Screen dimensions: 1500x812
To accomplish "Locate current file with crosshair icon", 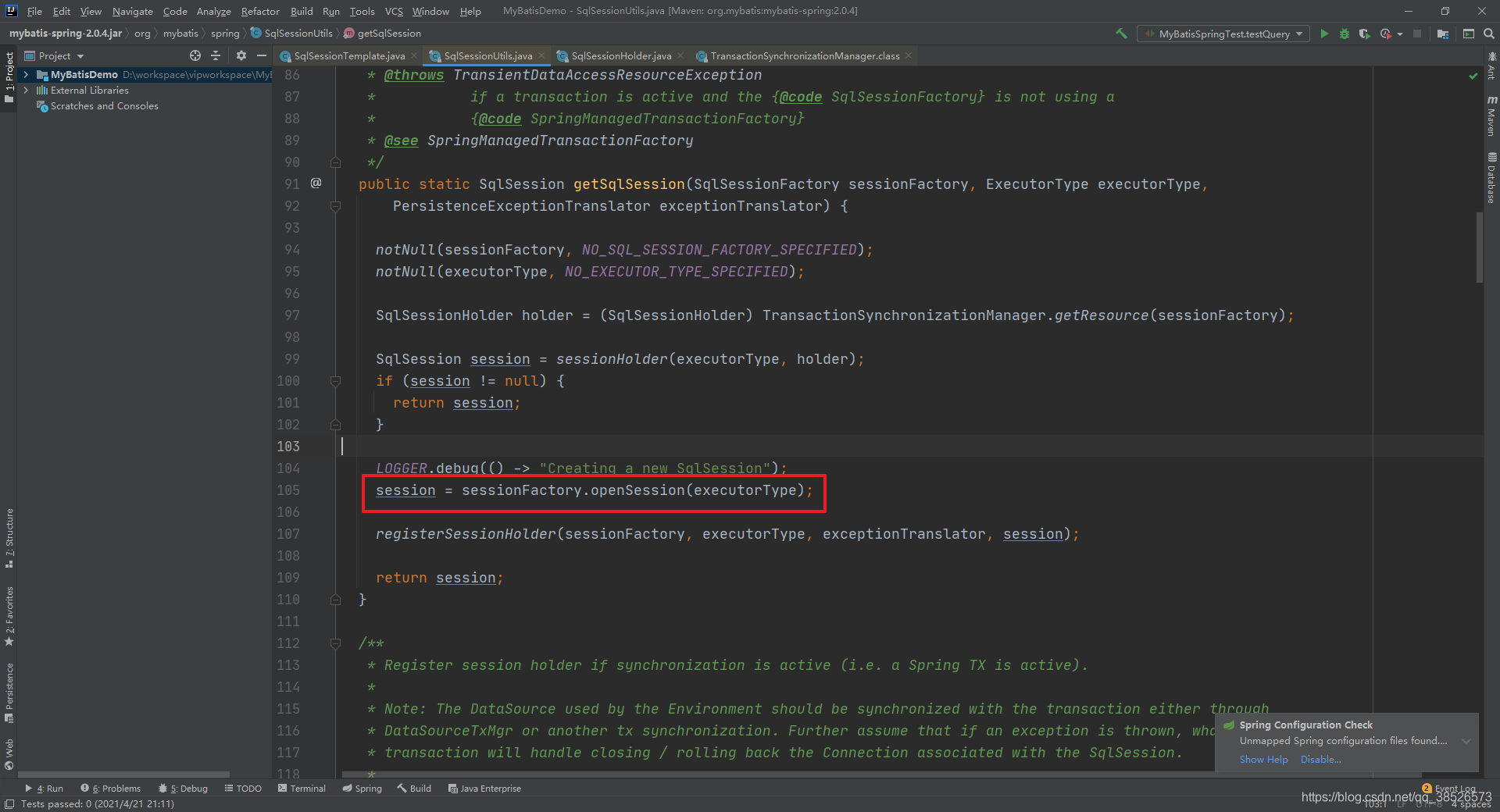I will pos(195,55).
